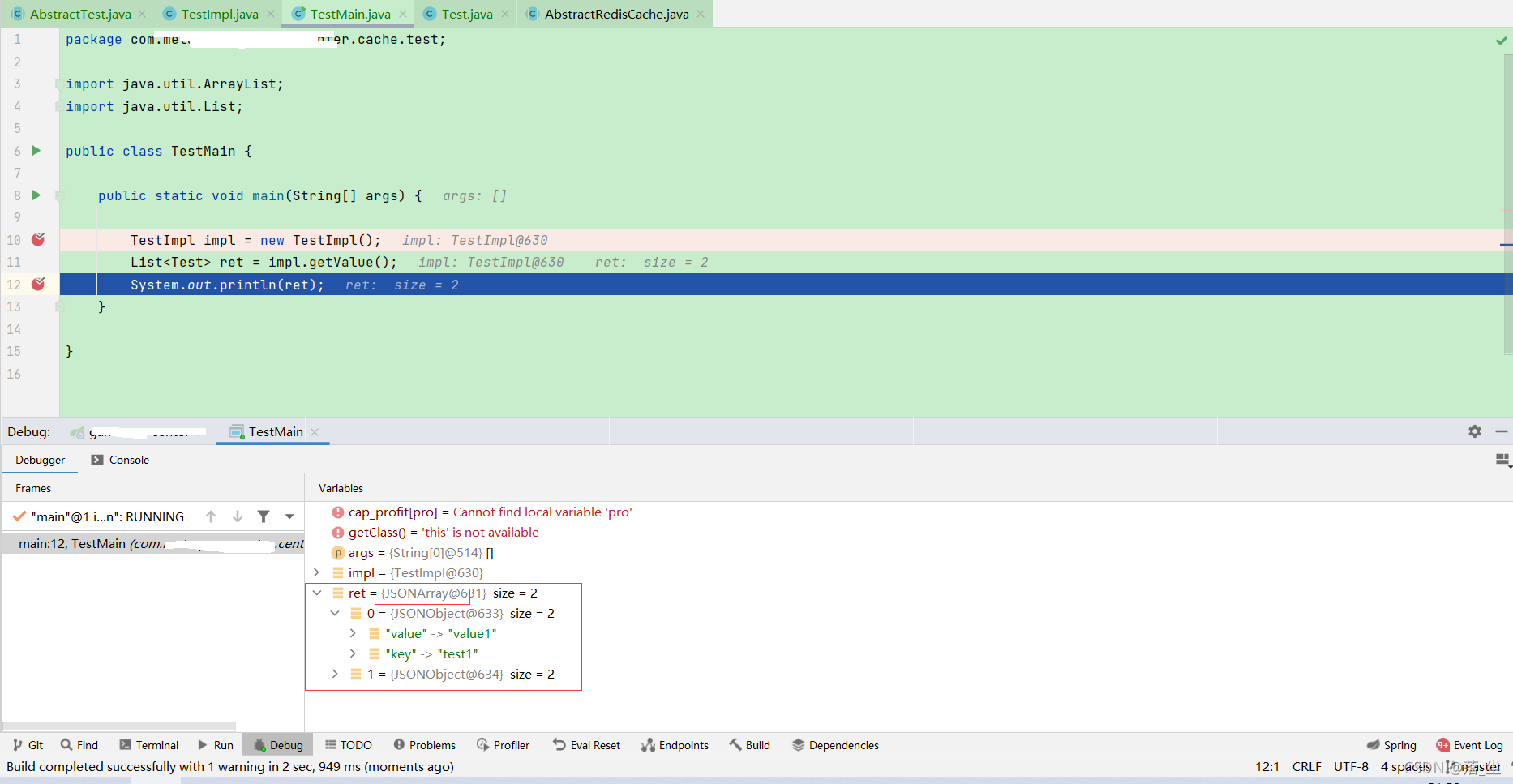Image resolution: width=1513 pixels, height=784 pixels.
Task: Switch to AbstractTest.java editor tab
Action: (x=79, y=14)
